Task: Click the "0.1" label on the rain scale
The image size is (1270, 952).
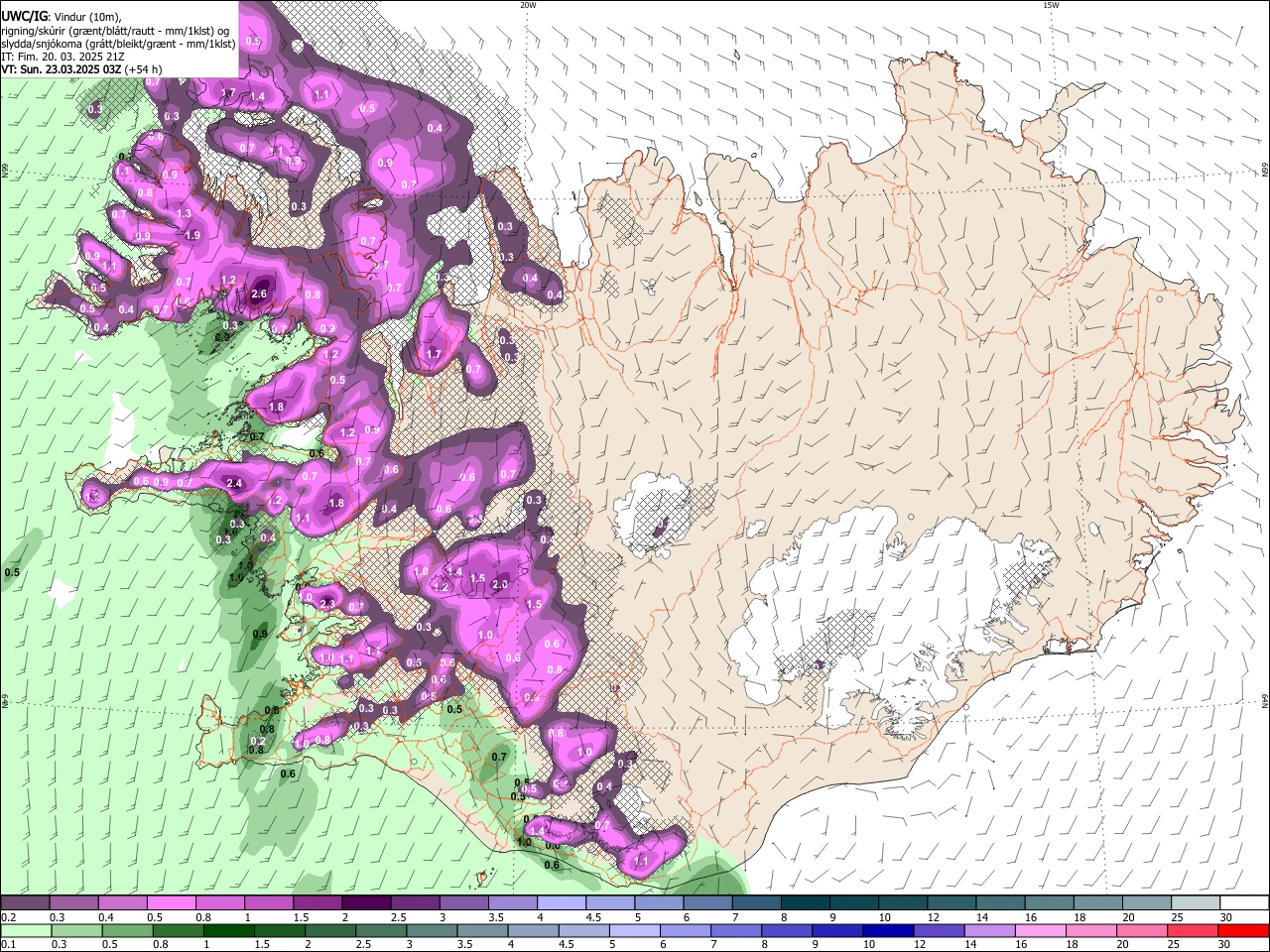Action: [8, 944]
